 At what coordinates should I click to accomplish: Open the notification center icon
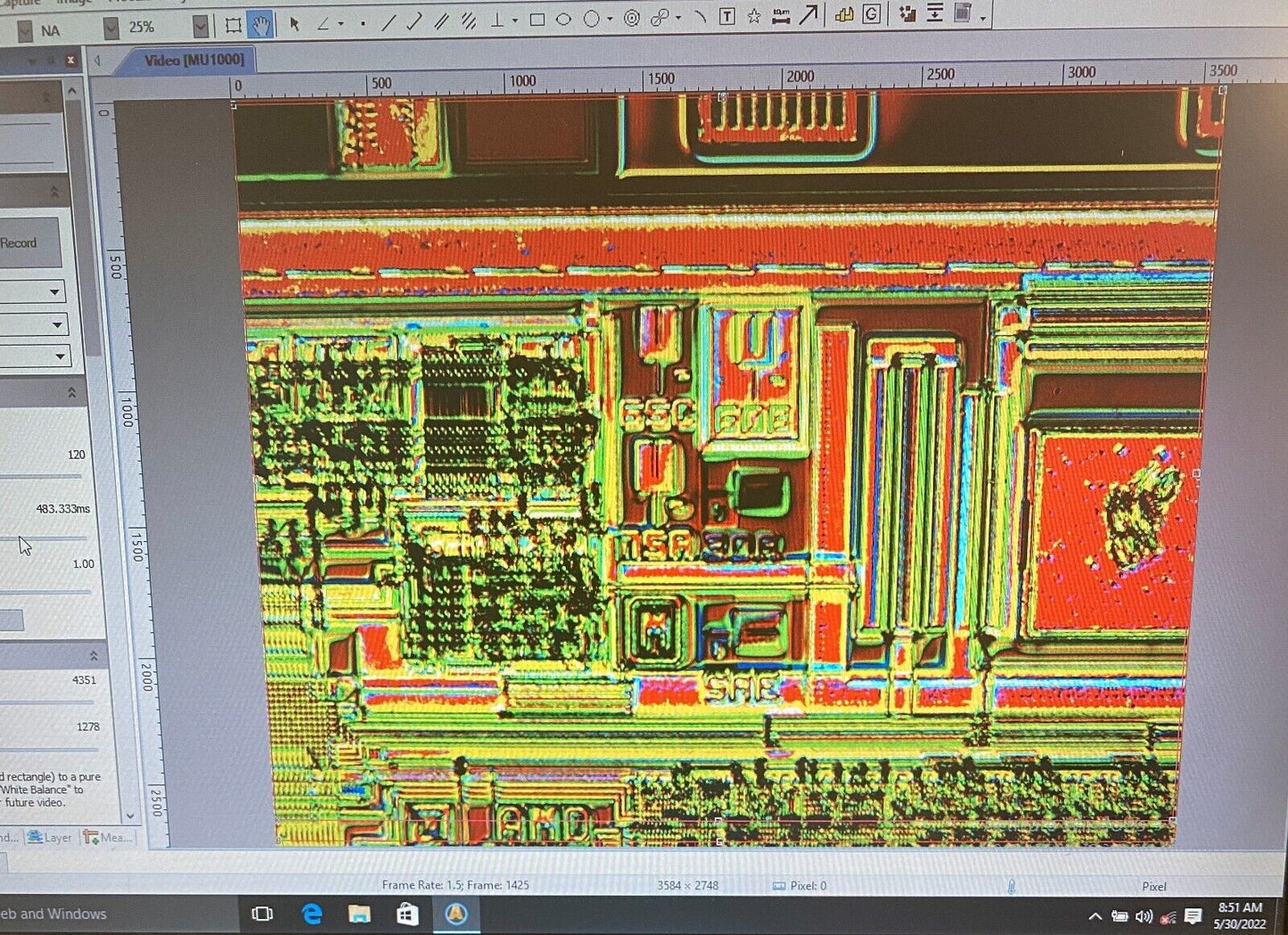tap(1193, 916)
